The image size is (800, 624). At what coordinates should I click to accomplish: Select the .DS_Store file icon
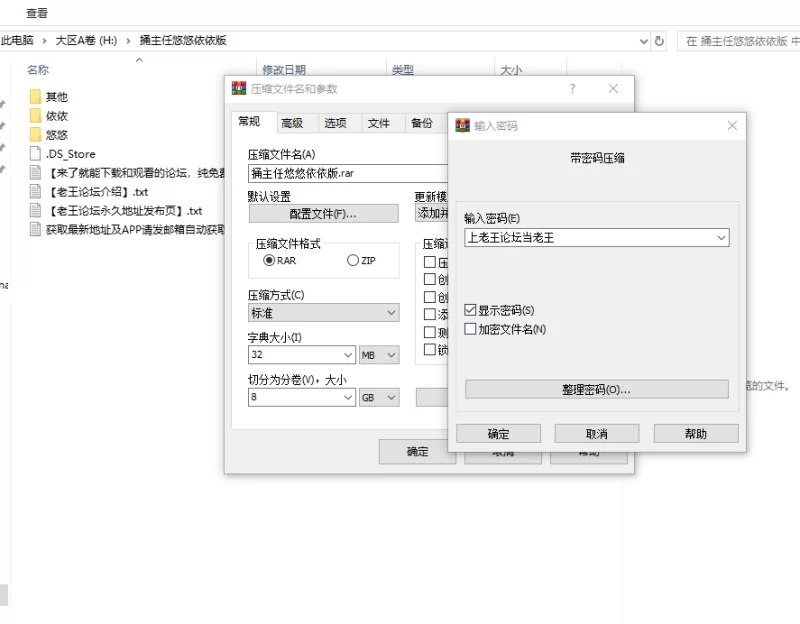coord(35,154)
